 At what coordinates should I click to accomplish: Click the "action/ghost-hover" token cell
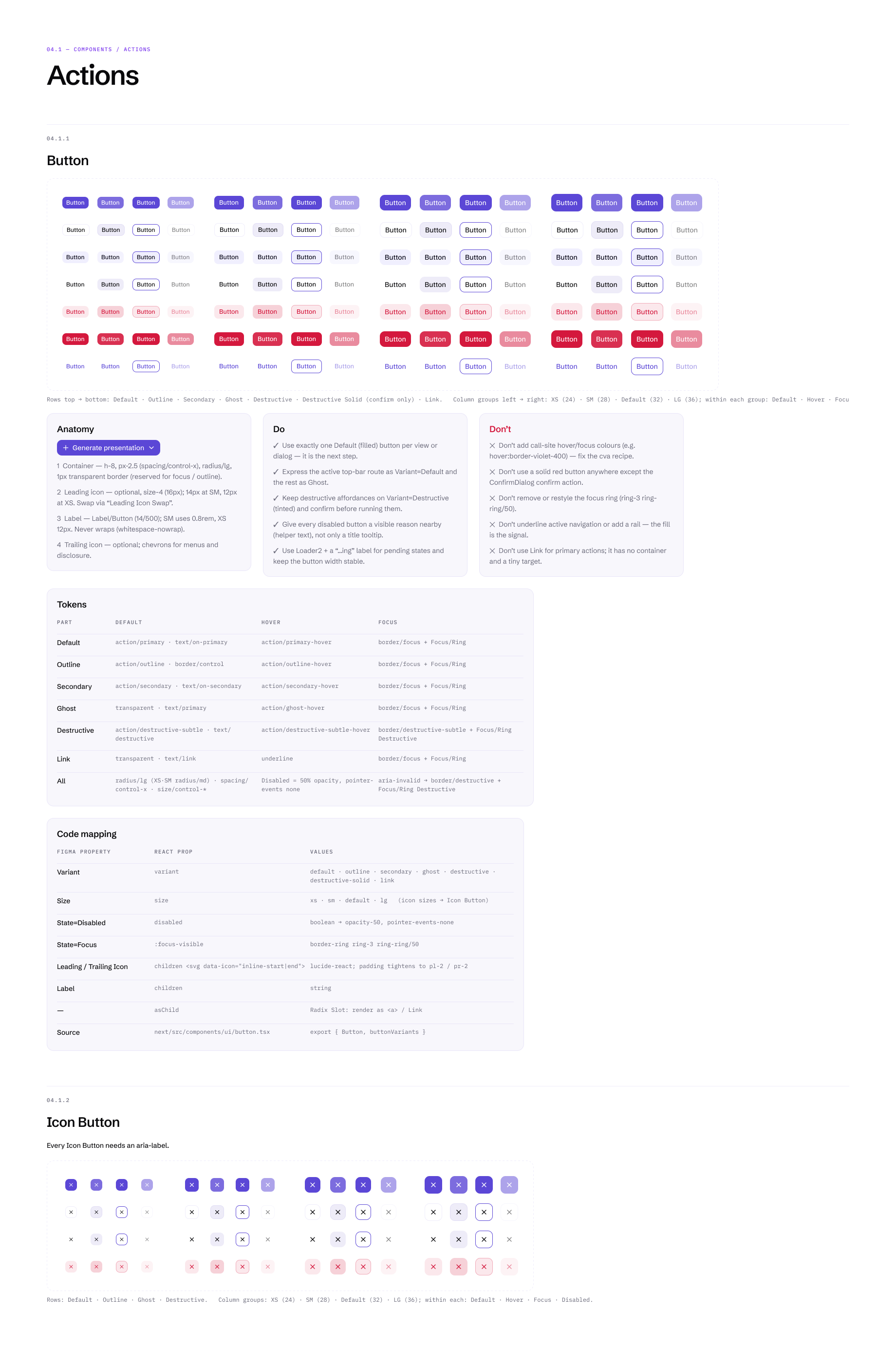[293, 707]
